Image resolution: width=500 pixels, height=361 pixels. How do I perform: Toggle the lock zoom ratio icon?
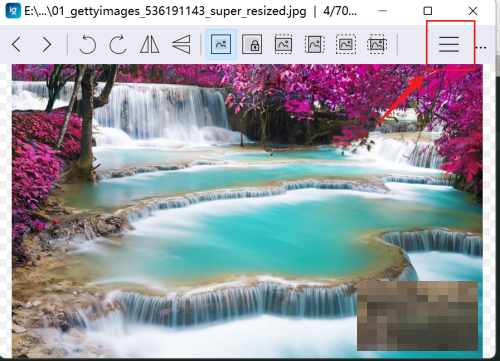[252, 44]
